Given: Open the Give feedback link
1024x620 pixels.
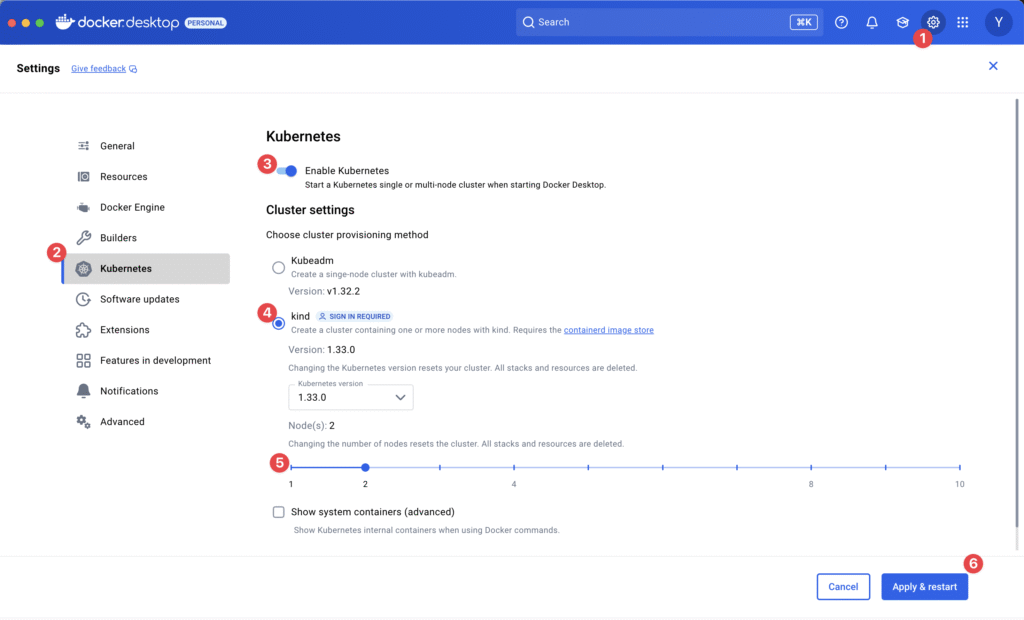Looking at the screenshot, I should tap(99, 69).
